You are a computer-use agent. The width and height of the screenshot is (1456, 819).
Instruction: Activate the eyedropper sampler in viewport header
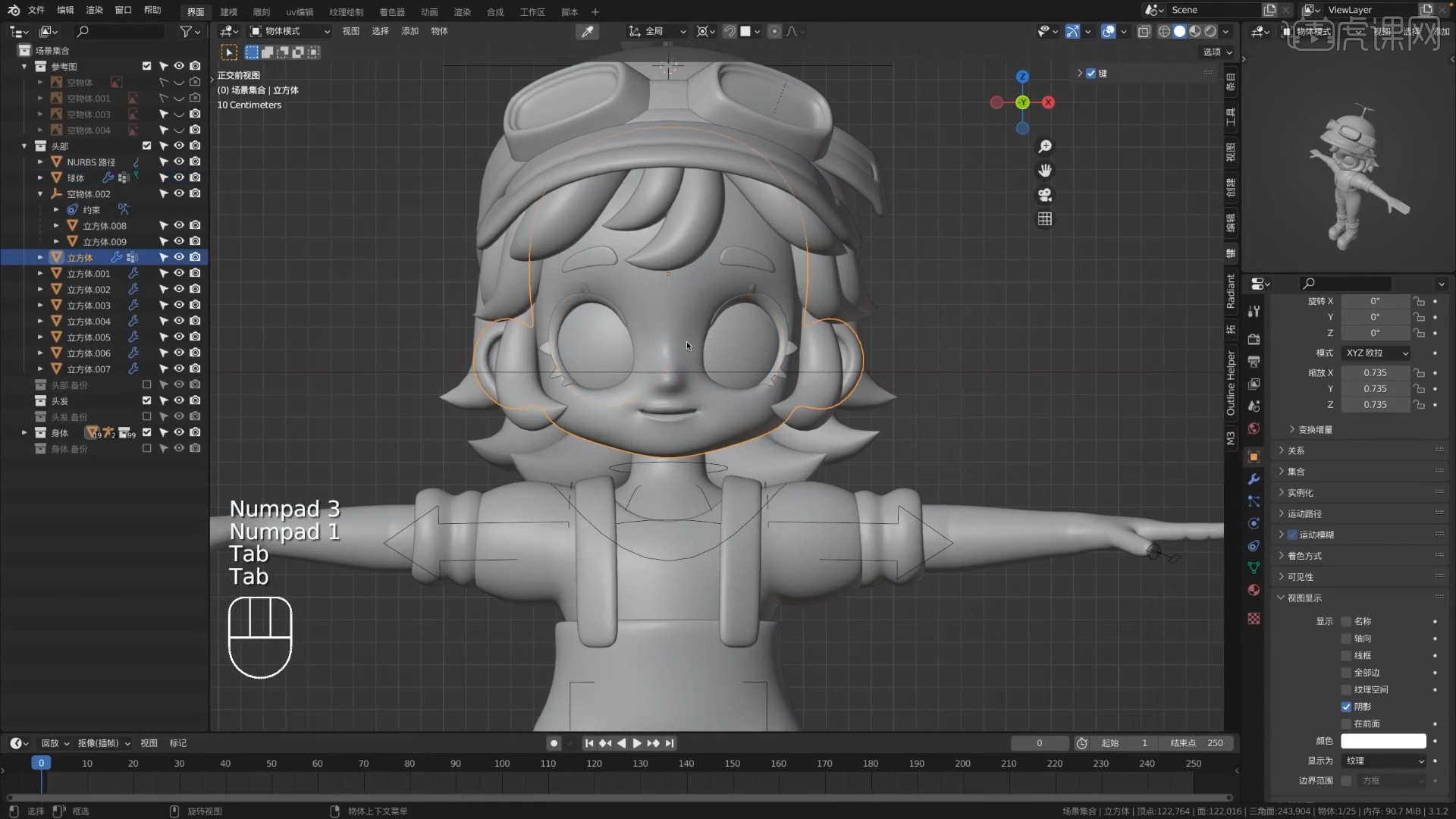(588, 31)
